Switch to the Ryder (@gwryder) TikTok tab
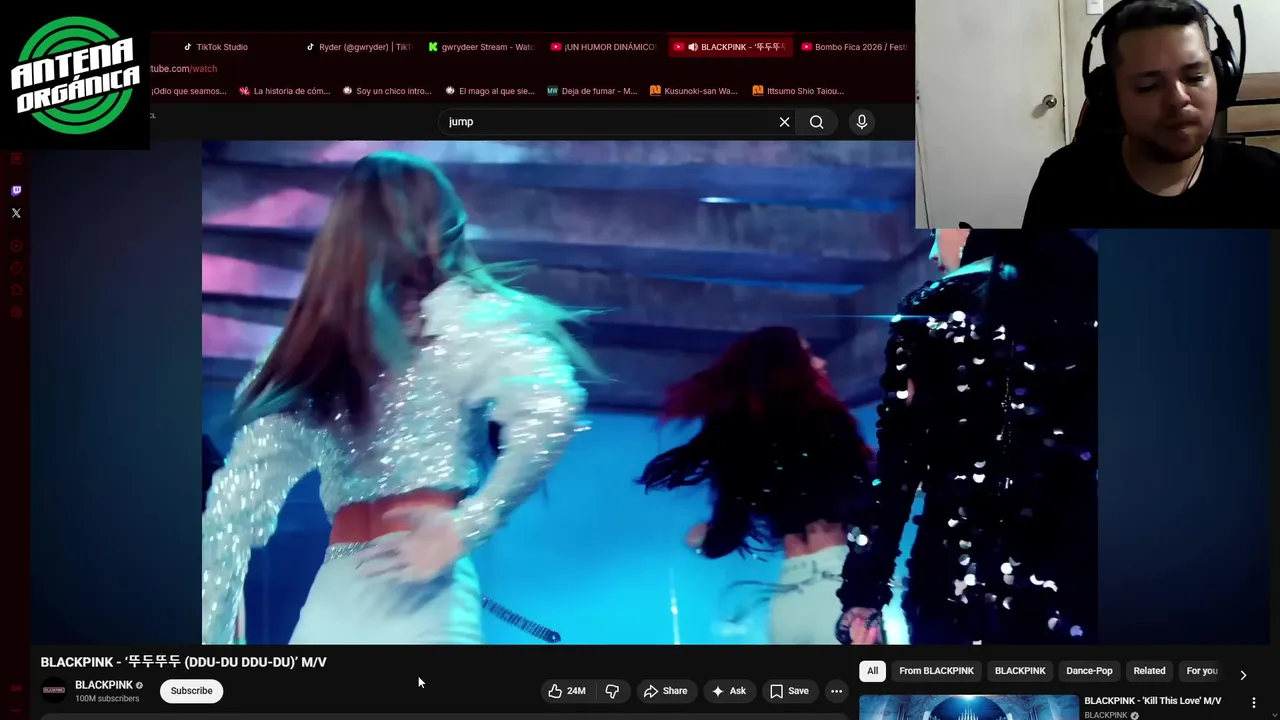The width and height of the screenshot is (1280, 720). click(357, 47)
